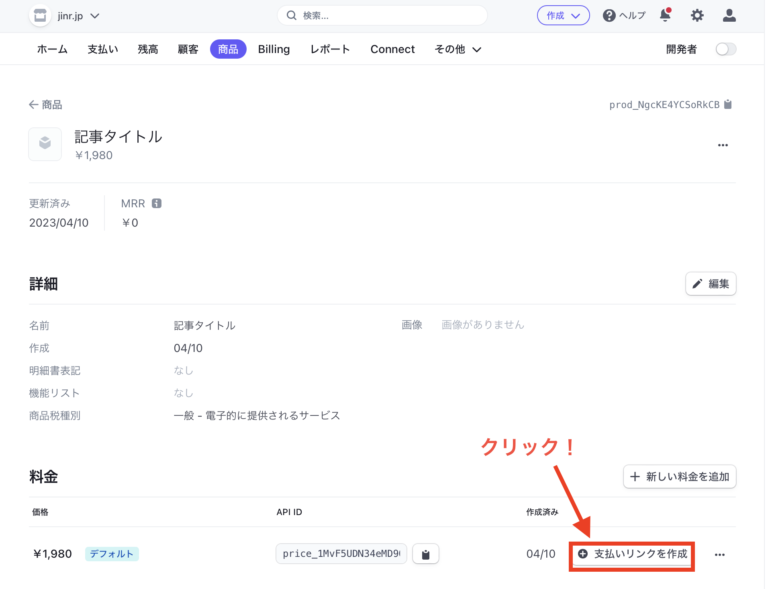Viewport: 768px width, 589px height.
Task: Open the 作成 create dropdown
Action: [x=563, y=15]
